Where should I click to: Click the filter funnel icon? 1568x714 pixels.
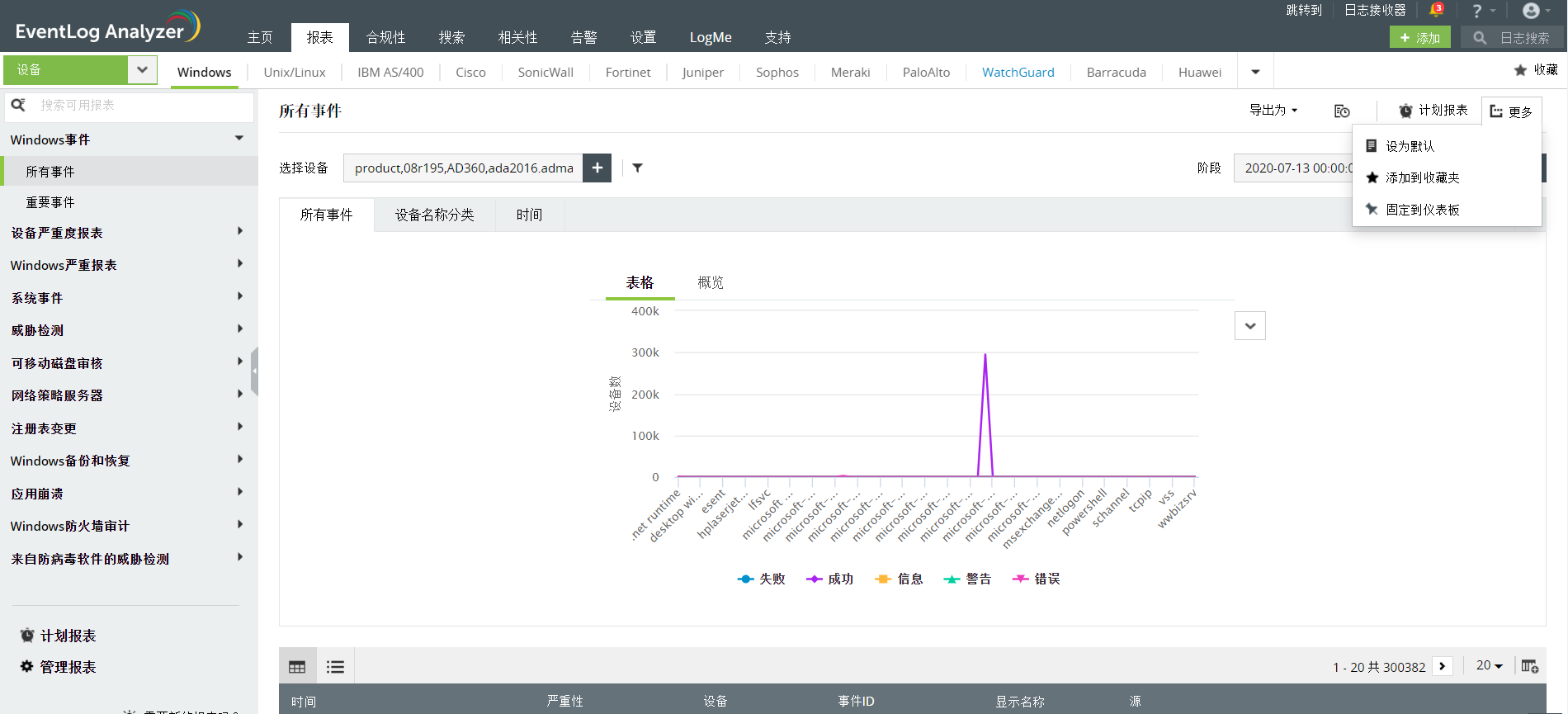[637, 168]
